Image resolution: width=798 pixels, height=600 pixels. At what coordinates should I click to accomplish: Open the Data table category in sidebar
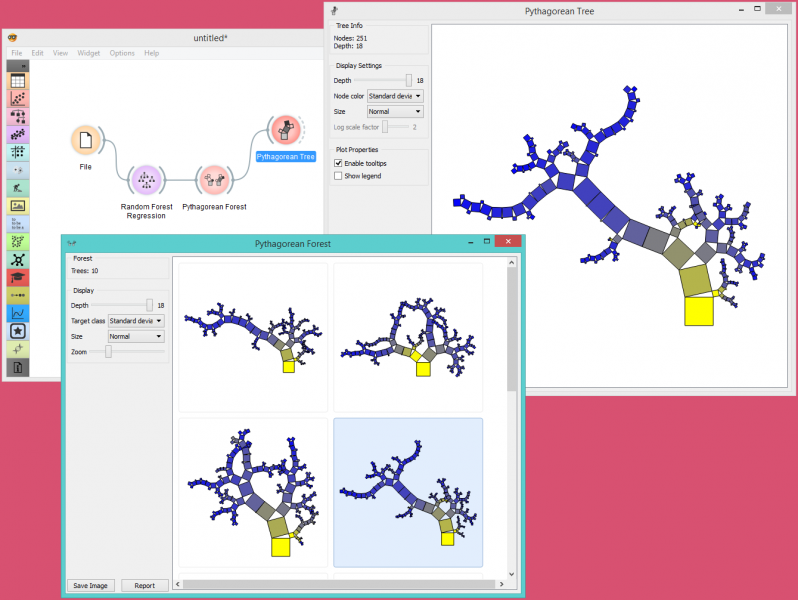[x=17, y=81]
